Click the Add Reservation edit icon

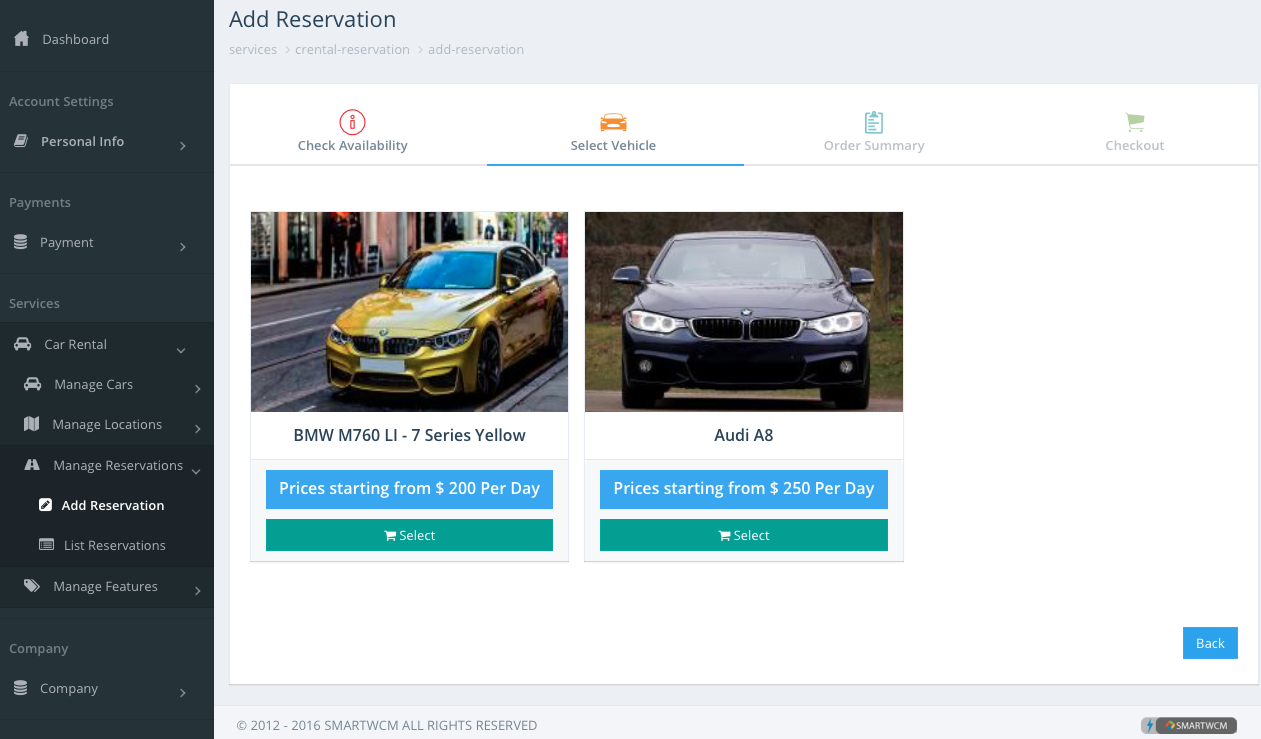45,505
